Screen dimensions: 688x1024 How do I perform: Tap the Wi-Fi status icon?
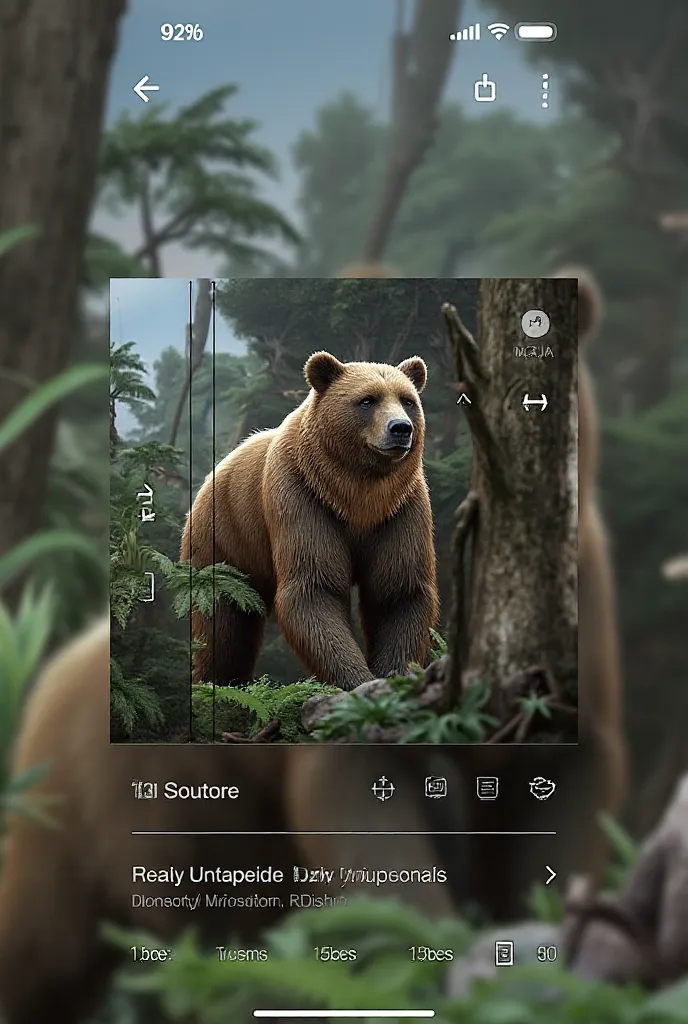pyautogui.click(x=498, y=31)
